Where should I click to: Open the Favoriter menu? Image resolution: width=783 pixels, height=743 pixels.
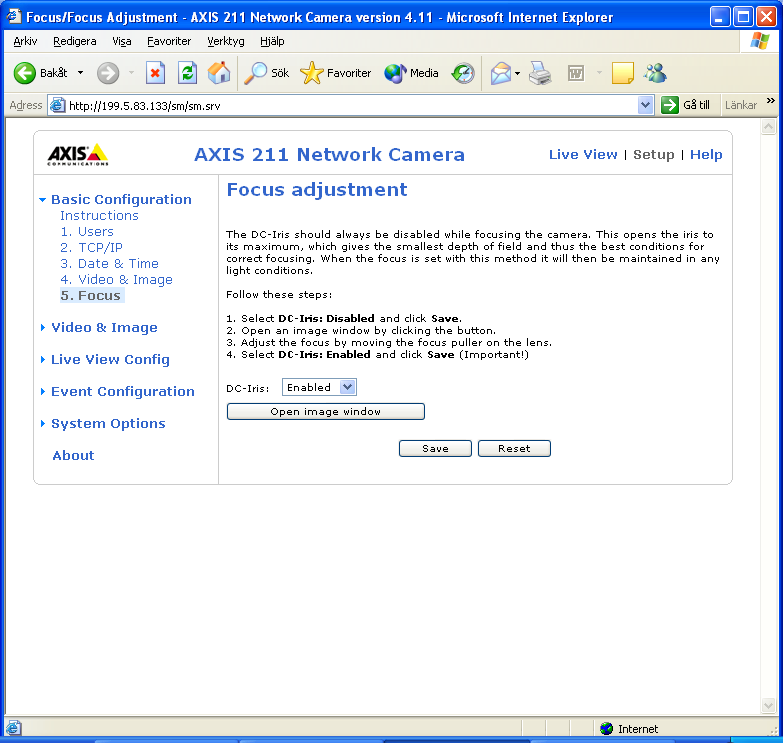(169, 41)
